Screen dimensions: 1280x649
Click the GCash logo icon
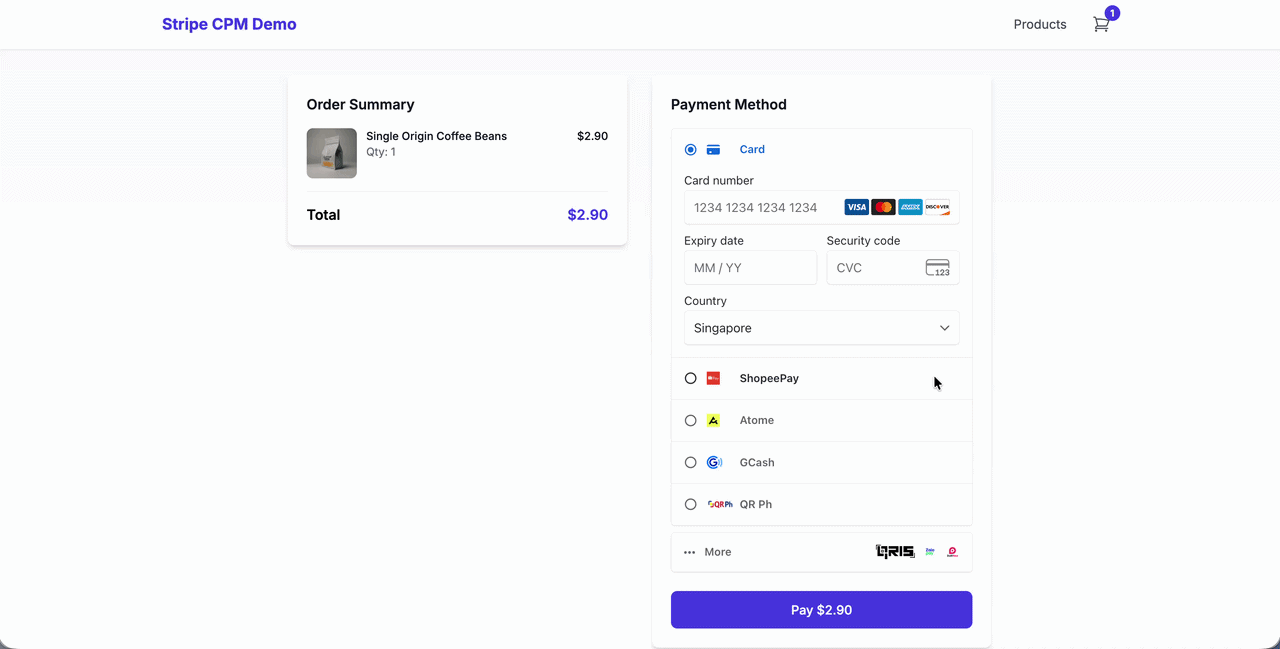pos(713,462)
